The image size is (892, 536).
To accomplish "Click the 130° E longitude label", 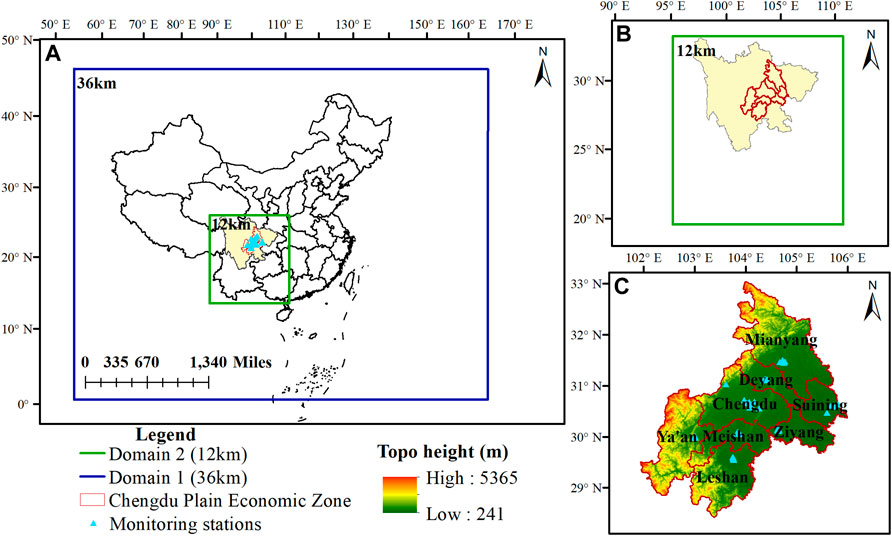I will pyautogui.click(x=353, y=25).
